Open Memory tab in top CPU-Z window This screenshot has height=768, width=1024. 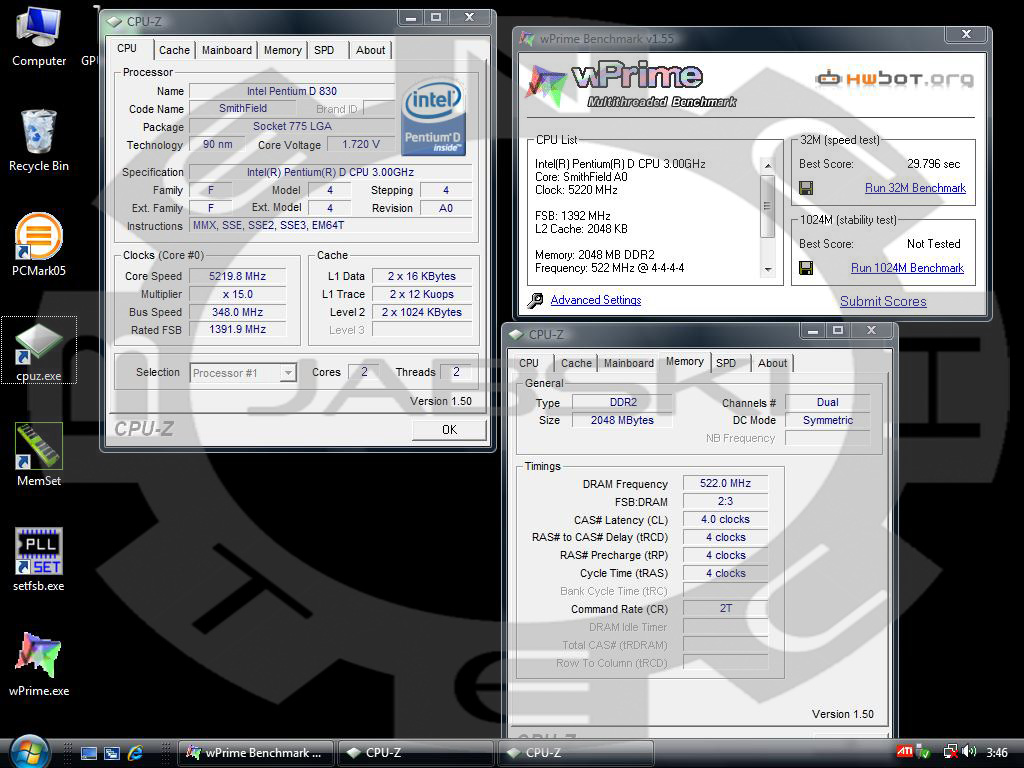point(283,50)
